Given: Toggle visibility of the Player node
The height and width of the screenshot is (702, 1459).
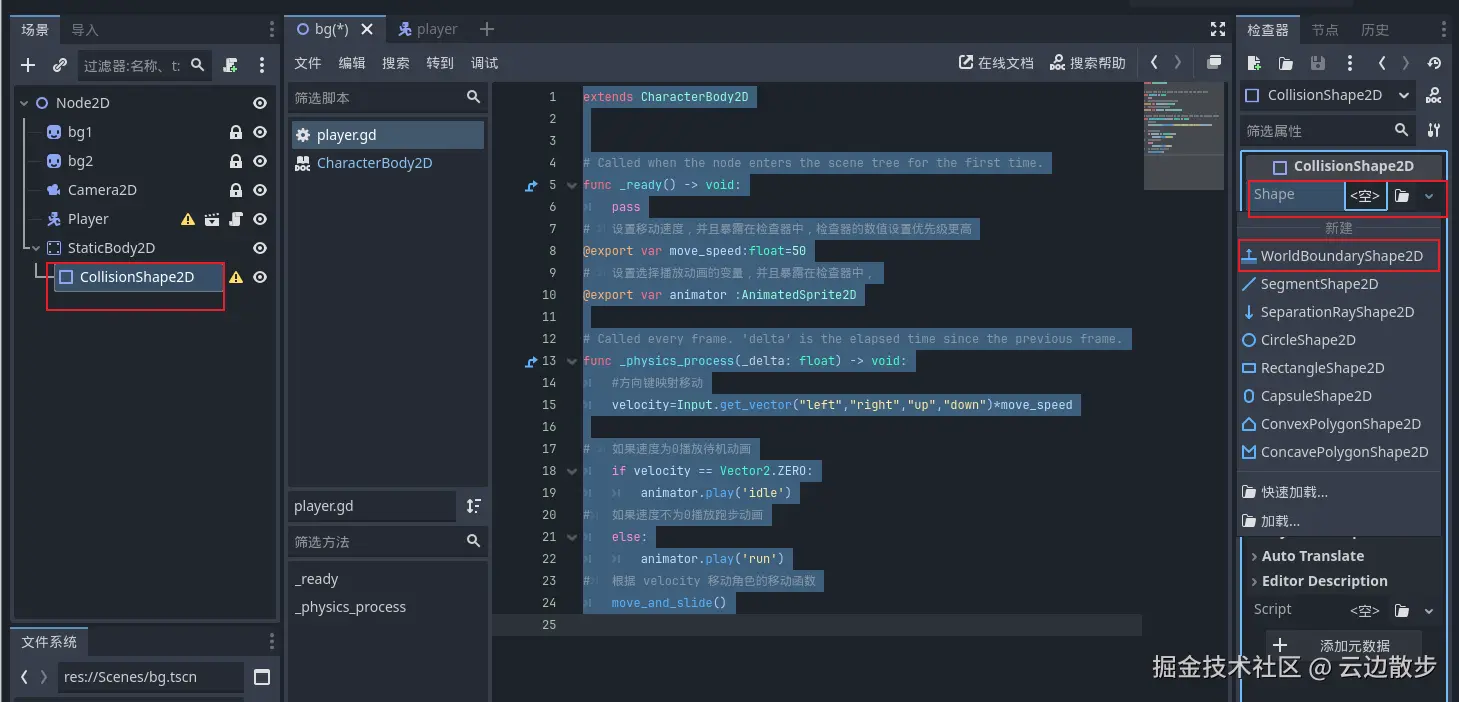Looking at the screenshot, I should tap(260, 219).
